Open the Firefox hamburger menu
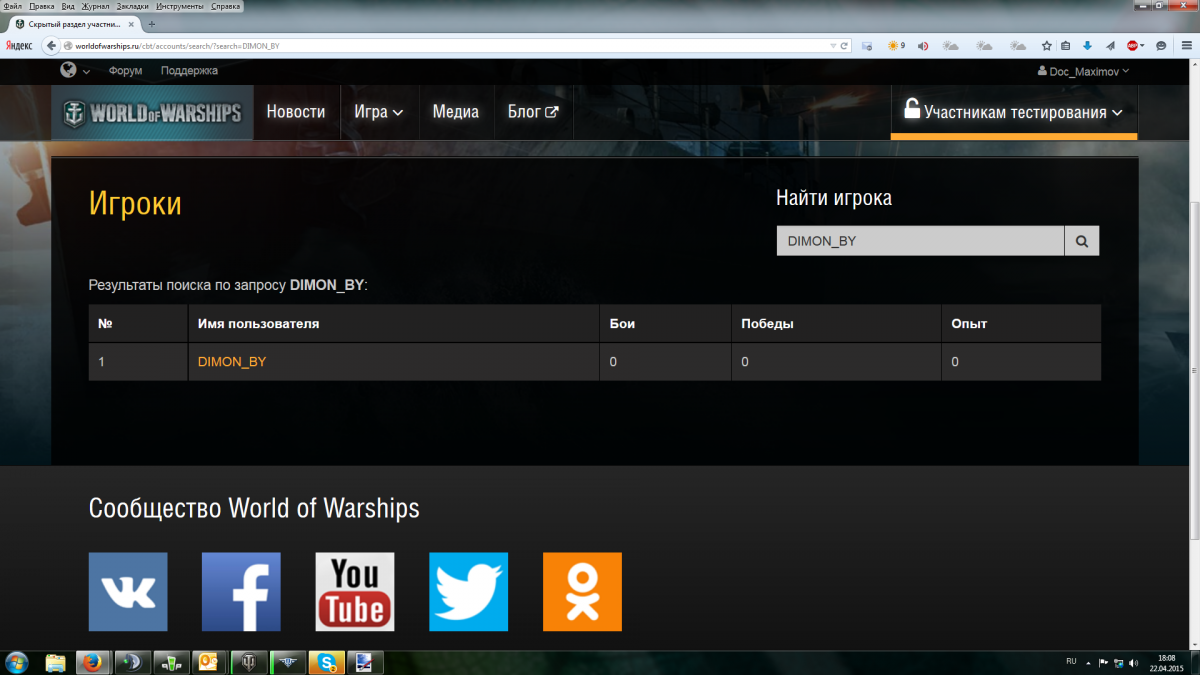This screenshot has width=1200, height=675. (1185, 46)
